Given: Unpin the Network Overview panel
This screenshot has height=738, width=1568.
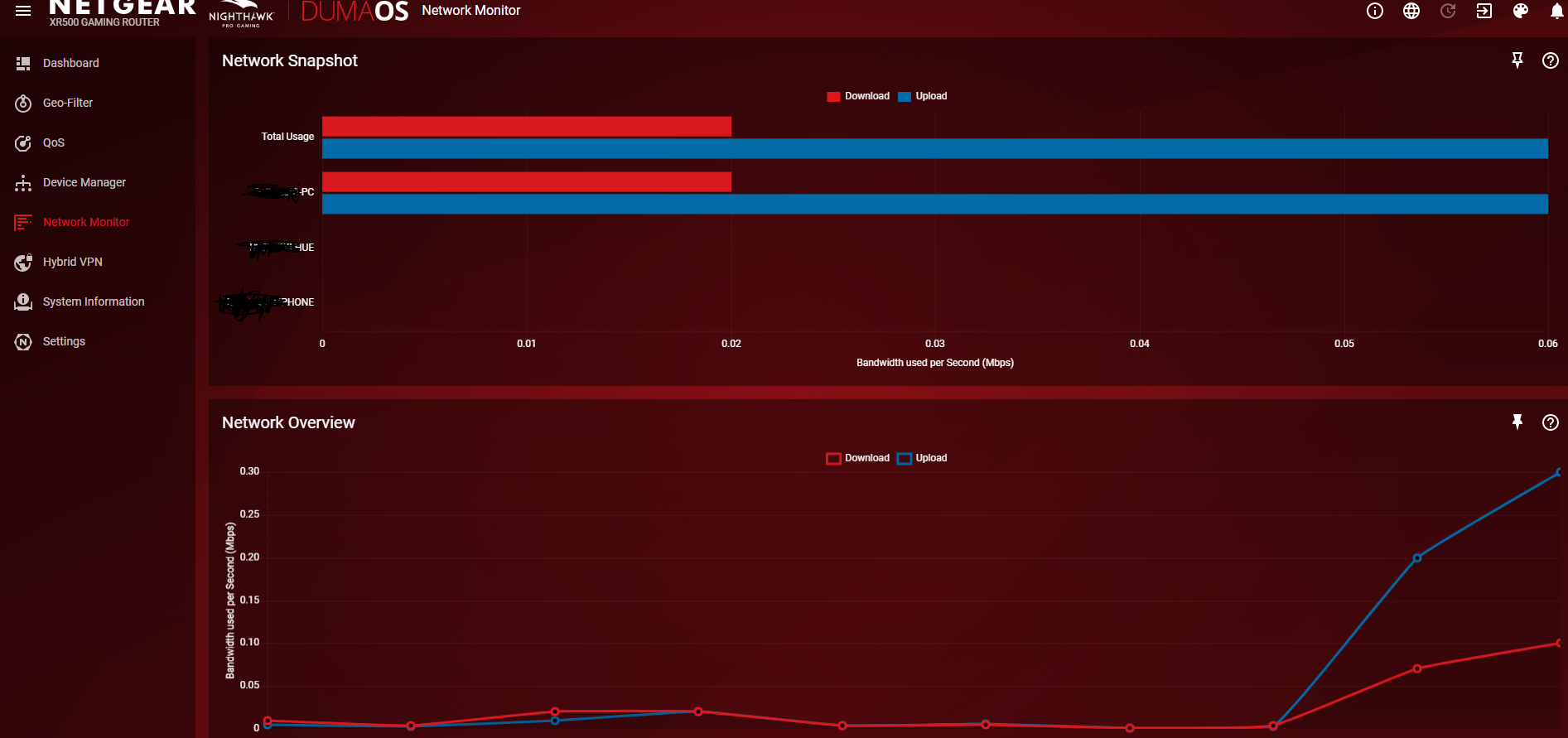Looking at the screenshot, I should [1517, 422].
